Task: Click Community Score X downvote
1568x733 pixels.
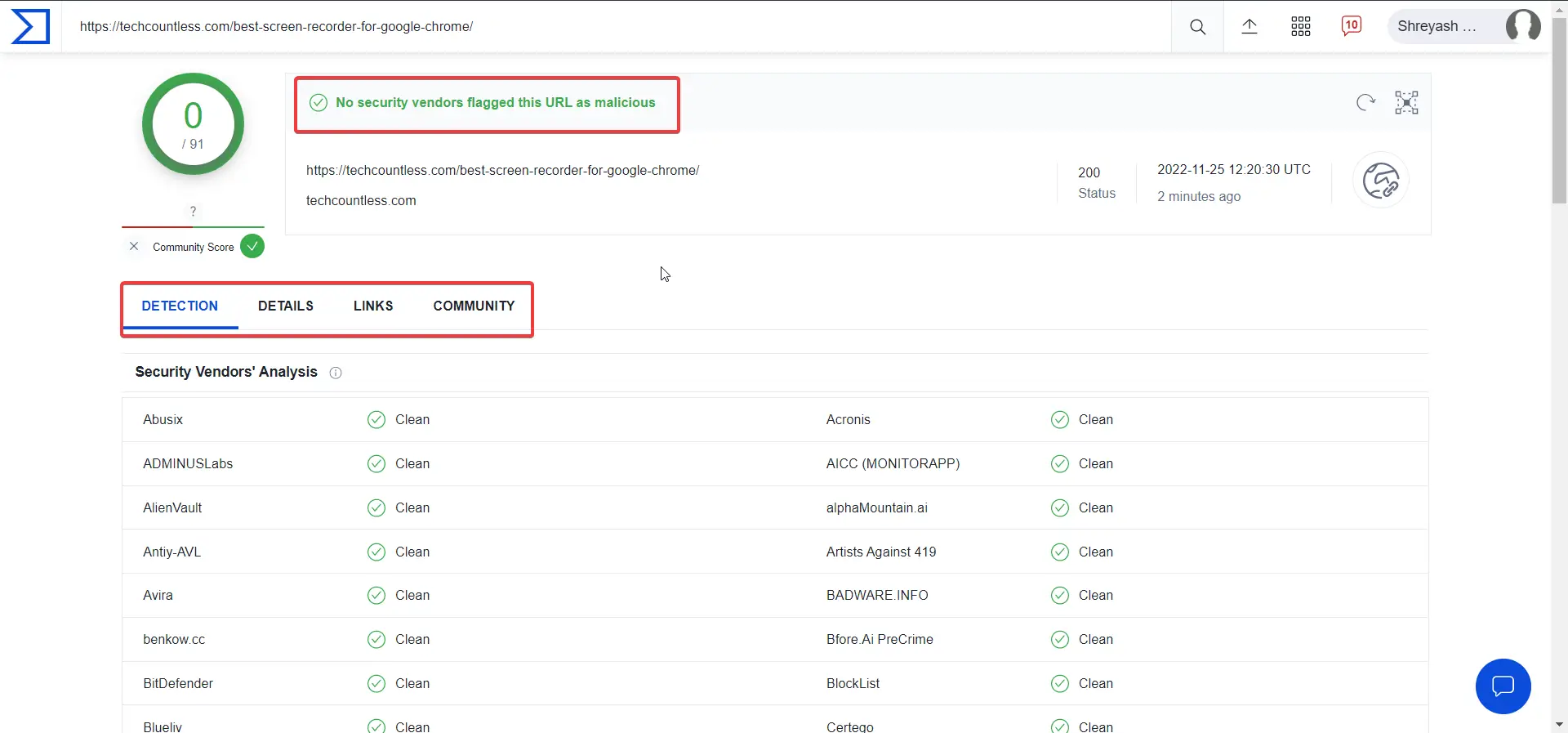Action: [134, 246]
